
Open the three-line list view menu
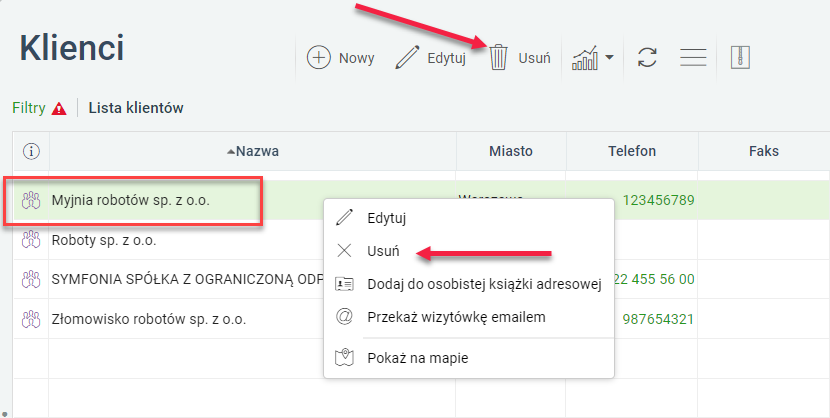coord(693,57)
